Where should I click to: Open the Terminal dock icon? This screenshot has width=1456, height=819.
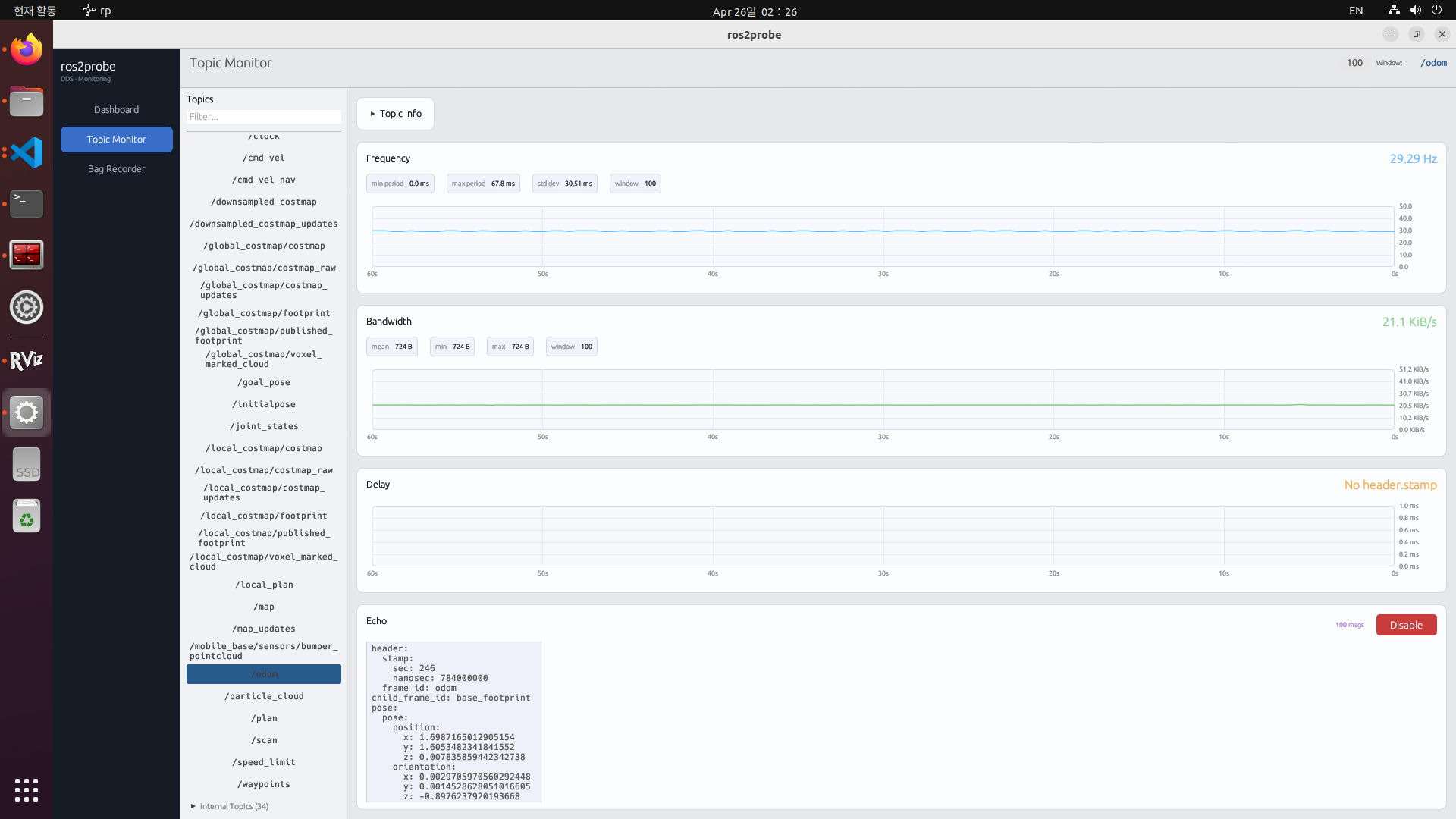coord(27,203)
